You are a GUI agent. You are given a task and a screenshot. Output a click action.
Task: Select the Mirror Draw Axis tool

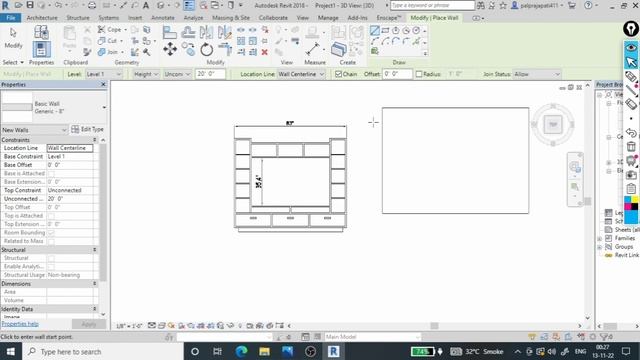[x=224, y=32]
